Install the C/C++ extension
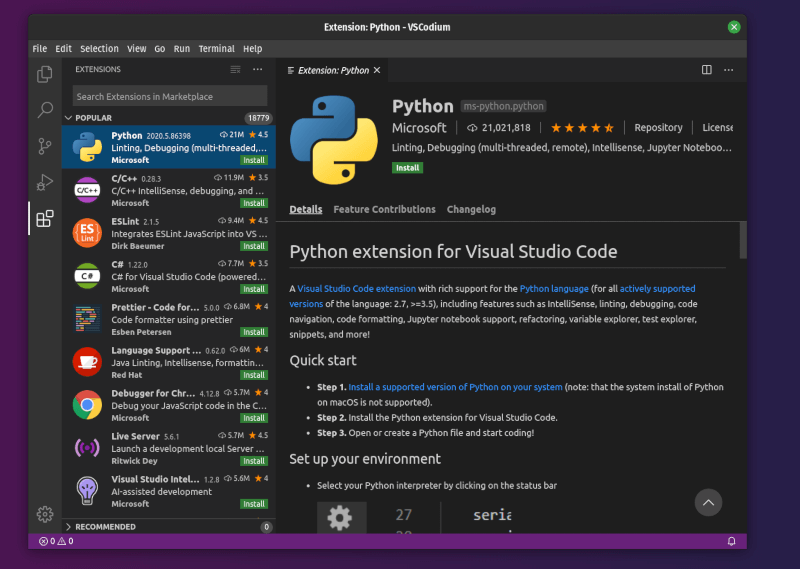This screenshot has height=569, width=800. click(x=254, y=203)
